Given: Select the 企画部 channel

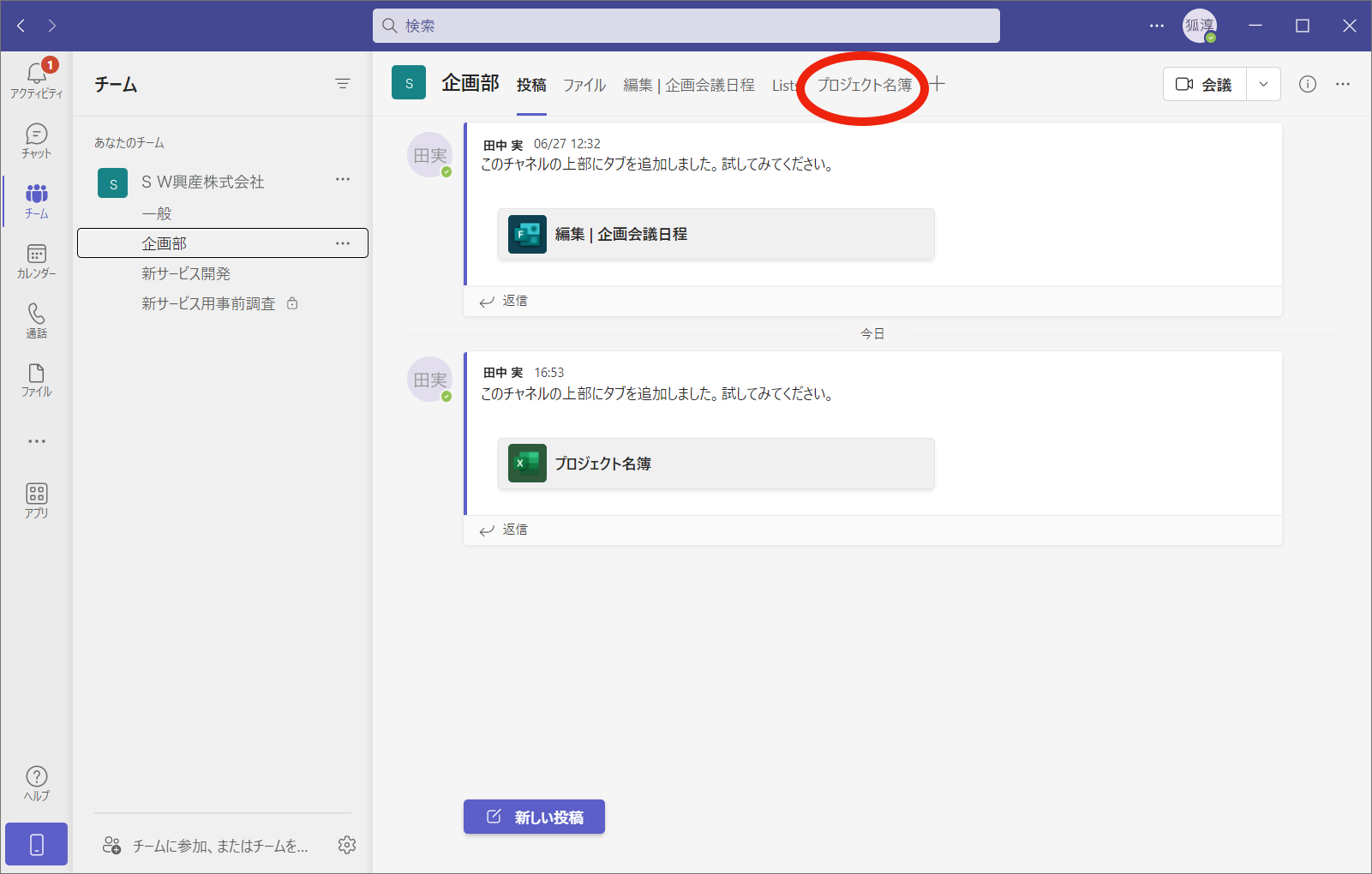Looking at the screenshot, I should coord(223,243).
